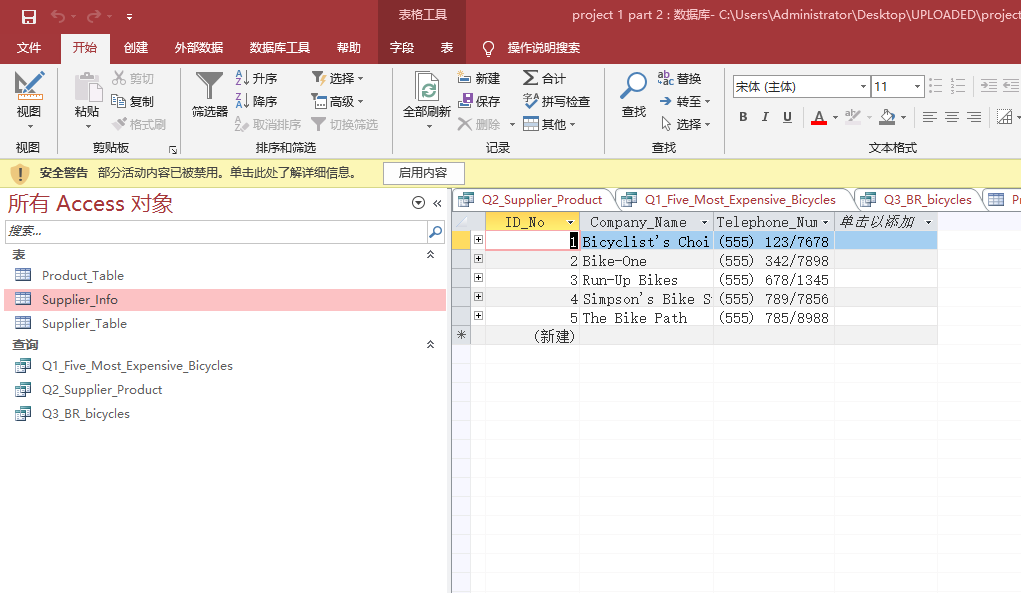This screenshot has height=593, width=1021.
Task: Click the search magnifier in navigation pane
Action: 436,231
